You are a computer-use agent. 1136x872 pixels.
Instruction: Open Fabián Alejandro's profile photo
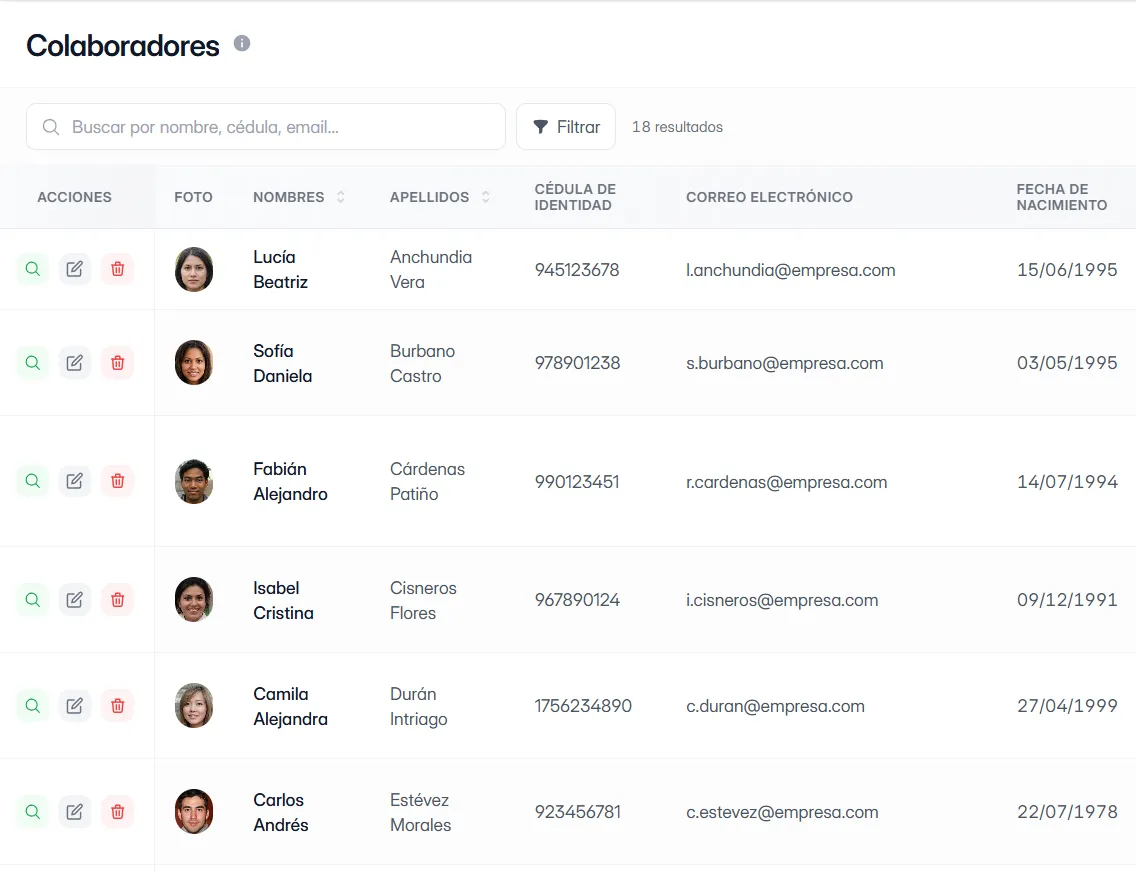[x=194, y=481]
